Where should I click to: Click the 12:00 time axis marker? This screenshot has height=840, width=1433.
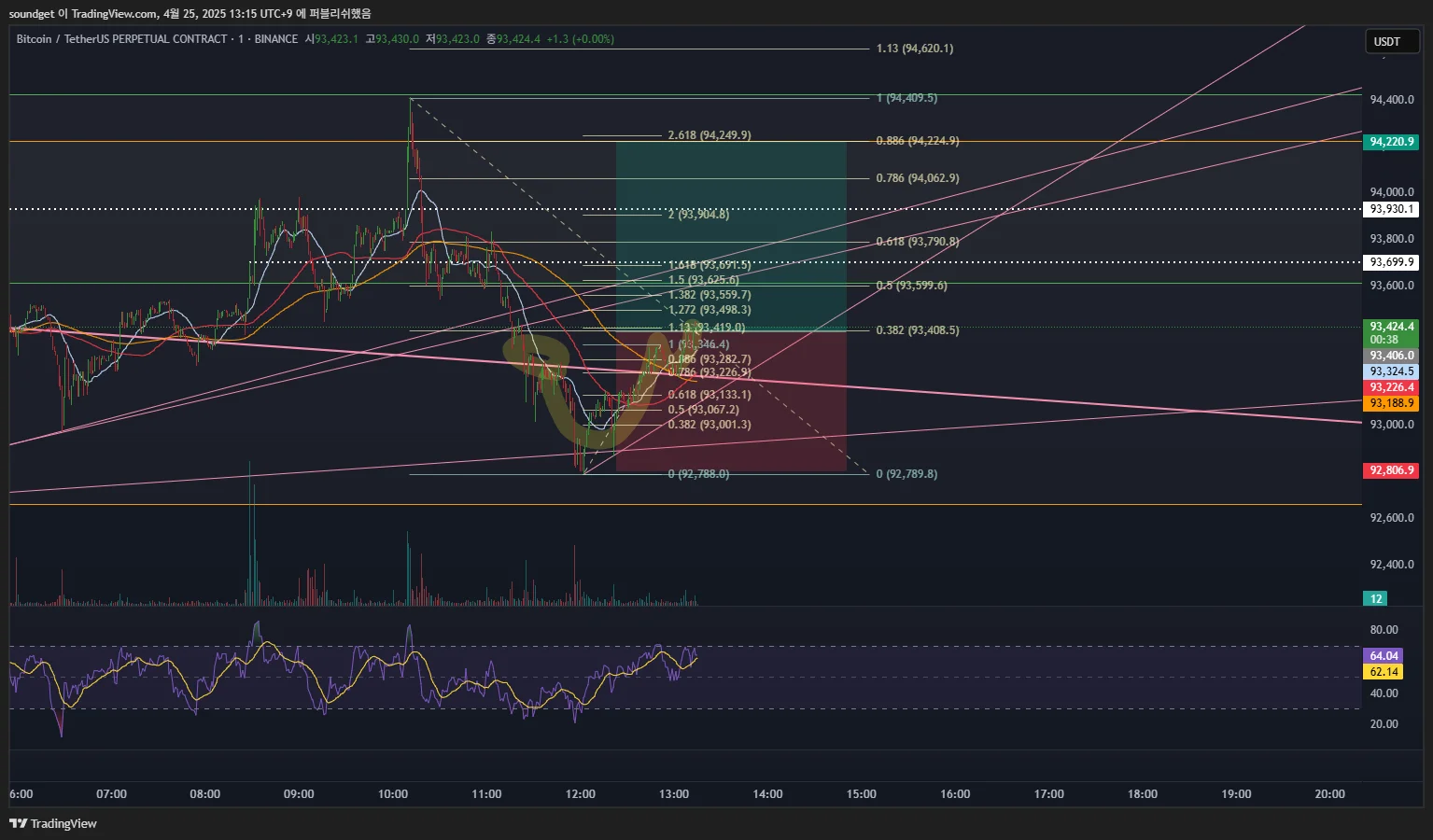click(580, 794)
